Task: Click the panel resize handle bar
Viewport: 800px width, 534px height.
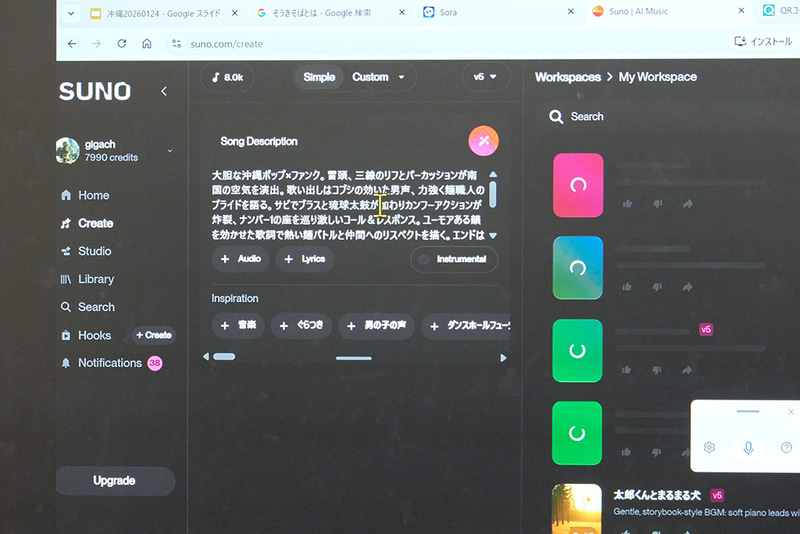Action: click(x=354, y=358)
